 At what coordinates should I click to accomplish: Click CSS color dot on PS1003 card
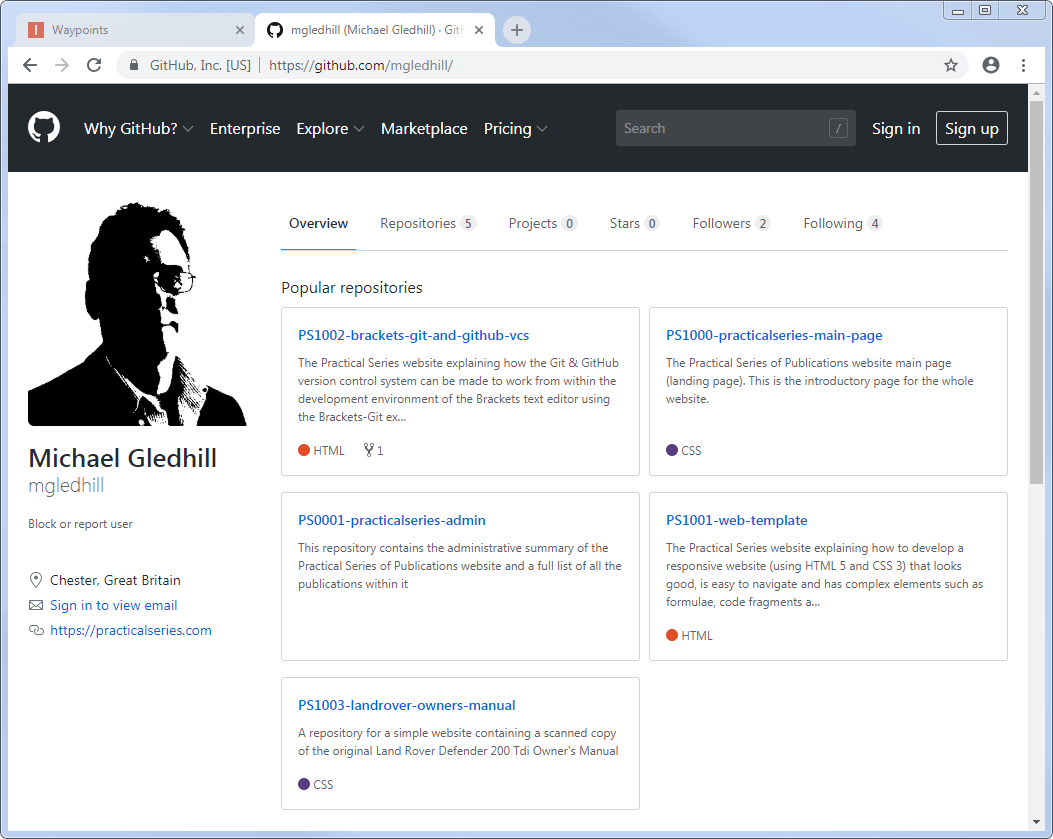304,784
